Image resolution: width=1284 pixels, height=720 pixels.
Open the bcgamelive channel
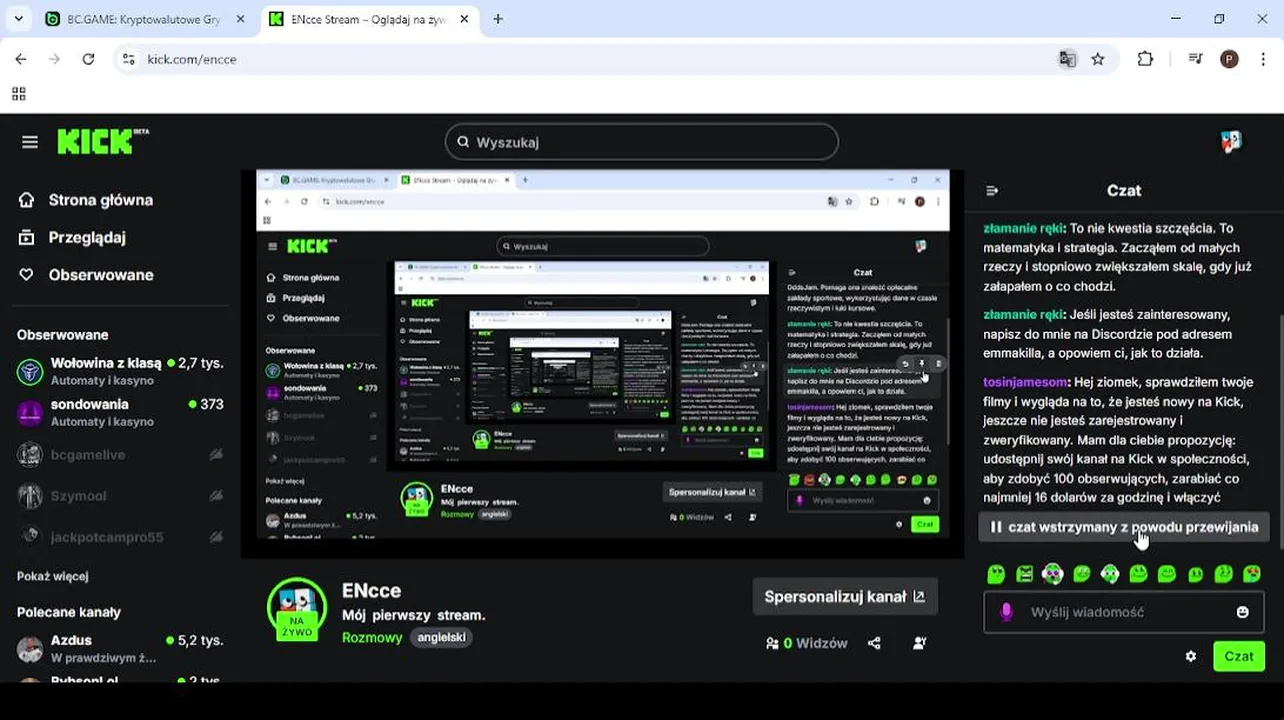coord(120,455)
